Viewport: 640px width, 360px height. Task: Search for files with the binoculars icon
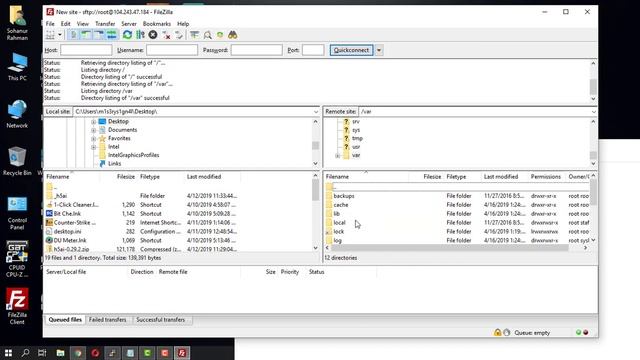(x=233, y=35)
